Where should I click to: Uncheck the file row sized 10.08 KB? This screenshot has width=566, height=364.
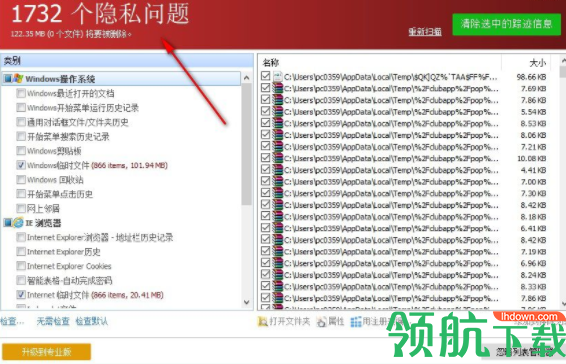click(x=266, y=158)
